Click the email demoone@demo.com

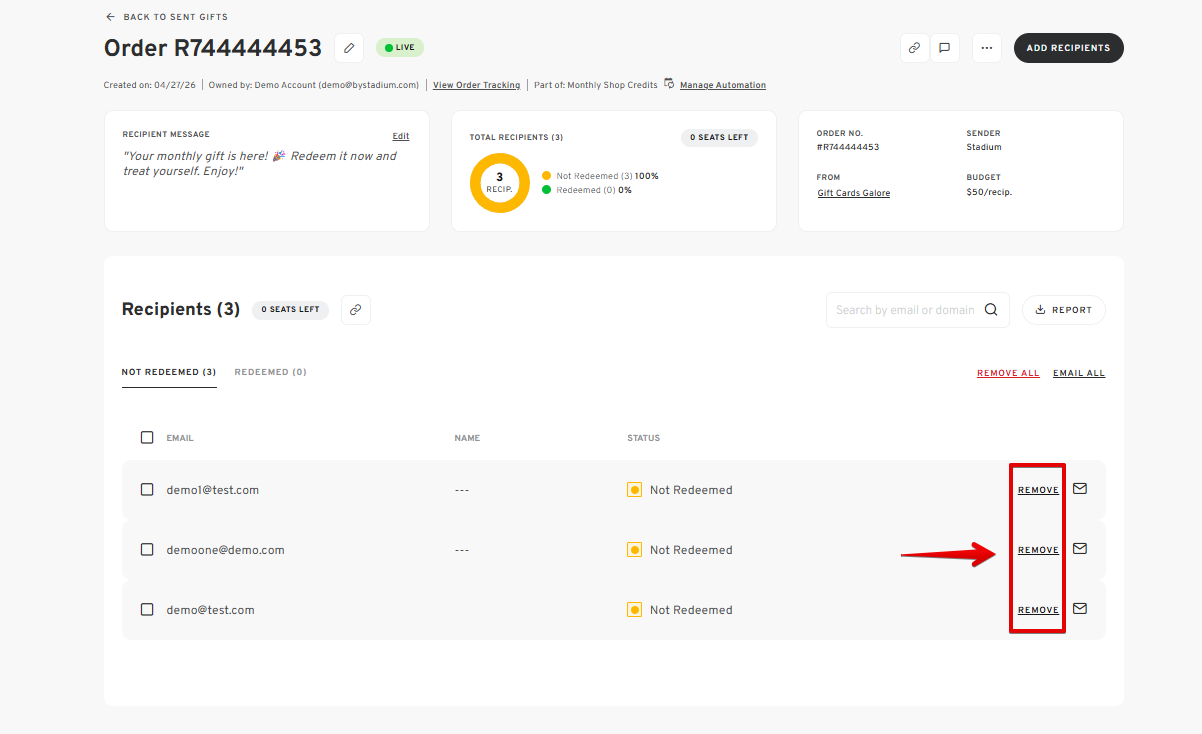pyautogui.click(x=225, y=550)
